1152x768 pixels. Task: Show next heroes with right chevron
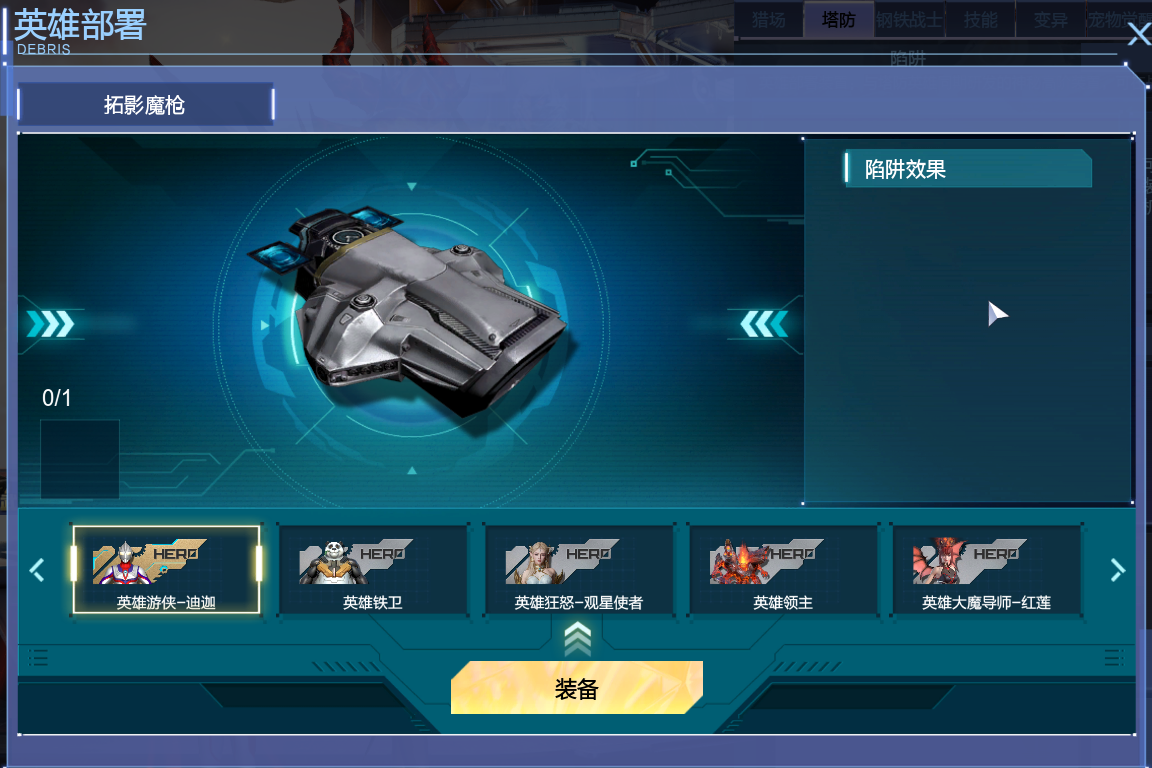point(1117,570)
